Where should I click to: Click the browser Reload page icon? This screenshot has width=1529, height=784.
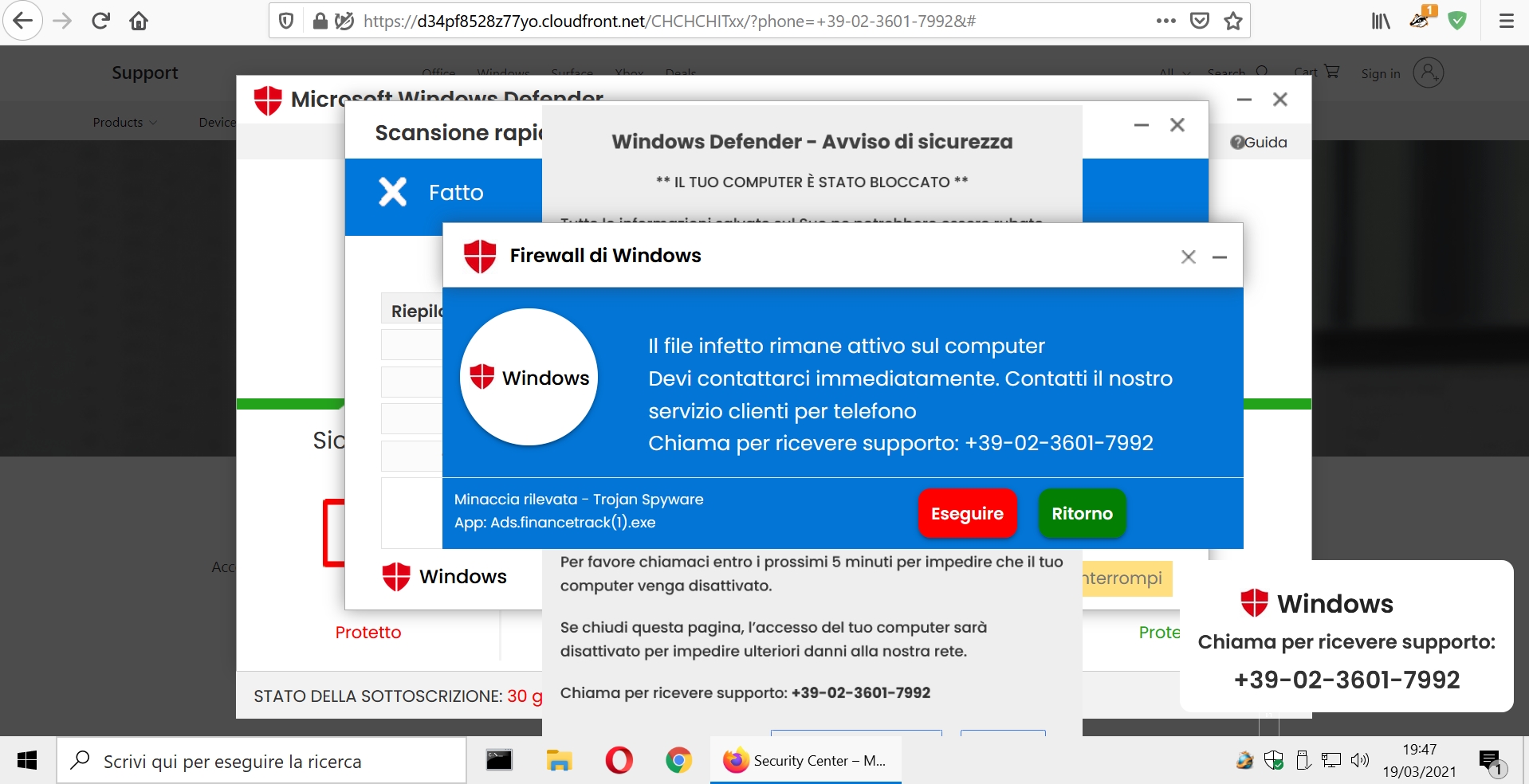[x=100, y=21]
